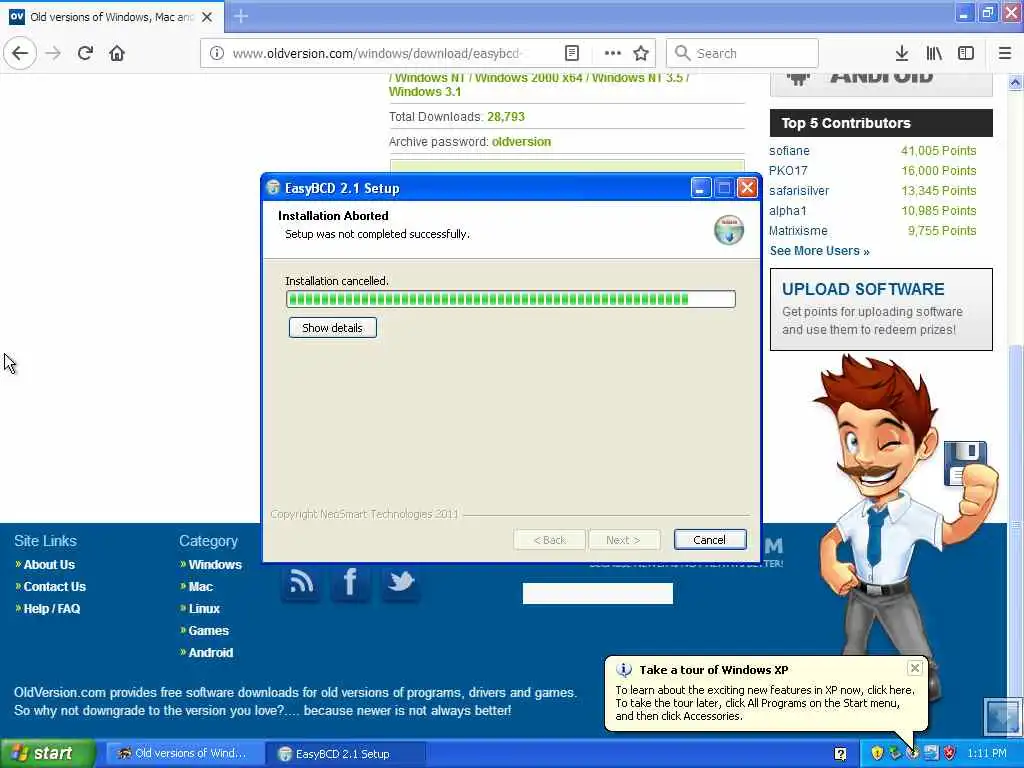Click the white footer input field
This screenshot has height=768, width=1024.
click(x=598, y=593)
